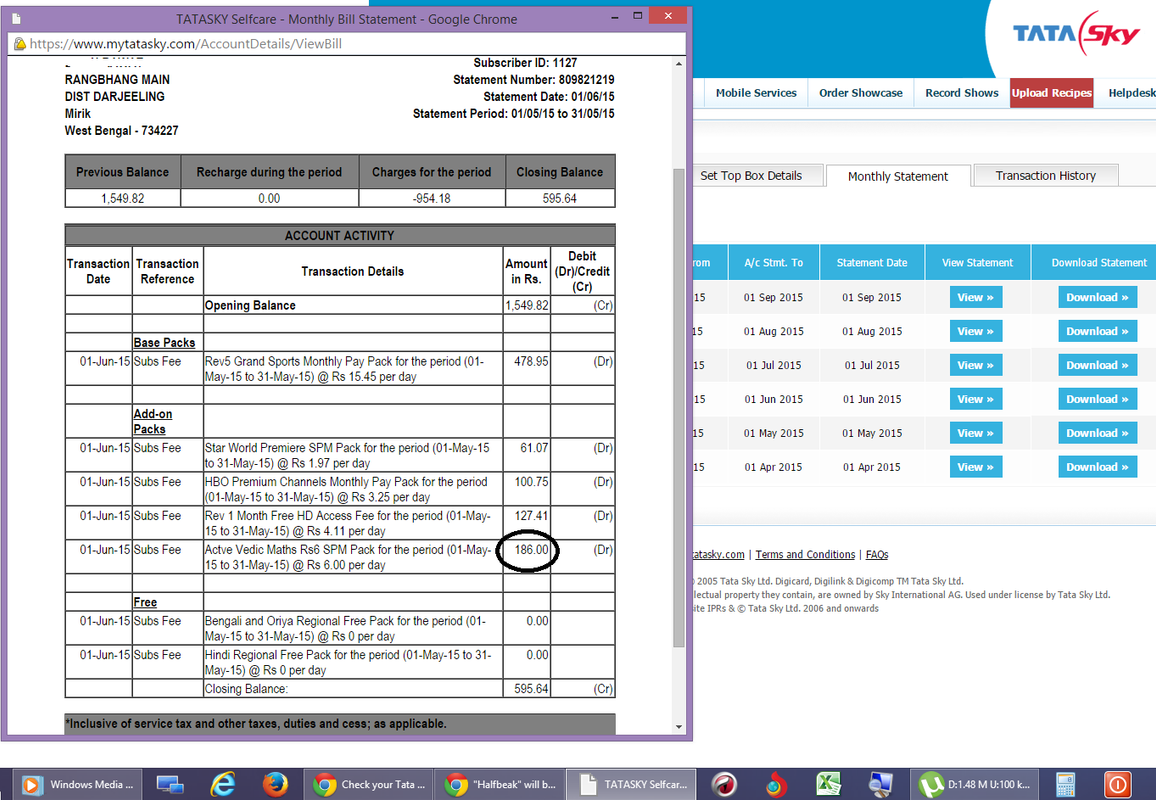The width and height of the screenshot is (1156, 800).
Task: Click the secure page icon in the address bar
Action: (x=20, y=44)
